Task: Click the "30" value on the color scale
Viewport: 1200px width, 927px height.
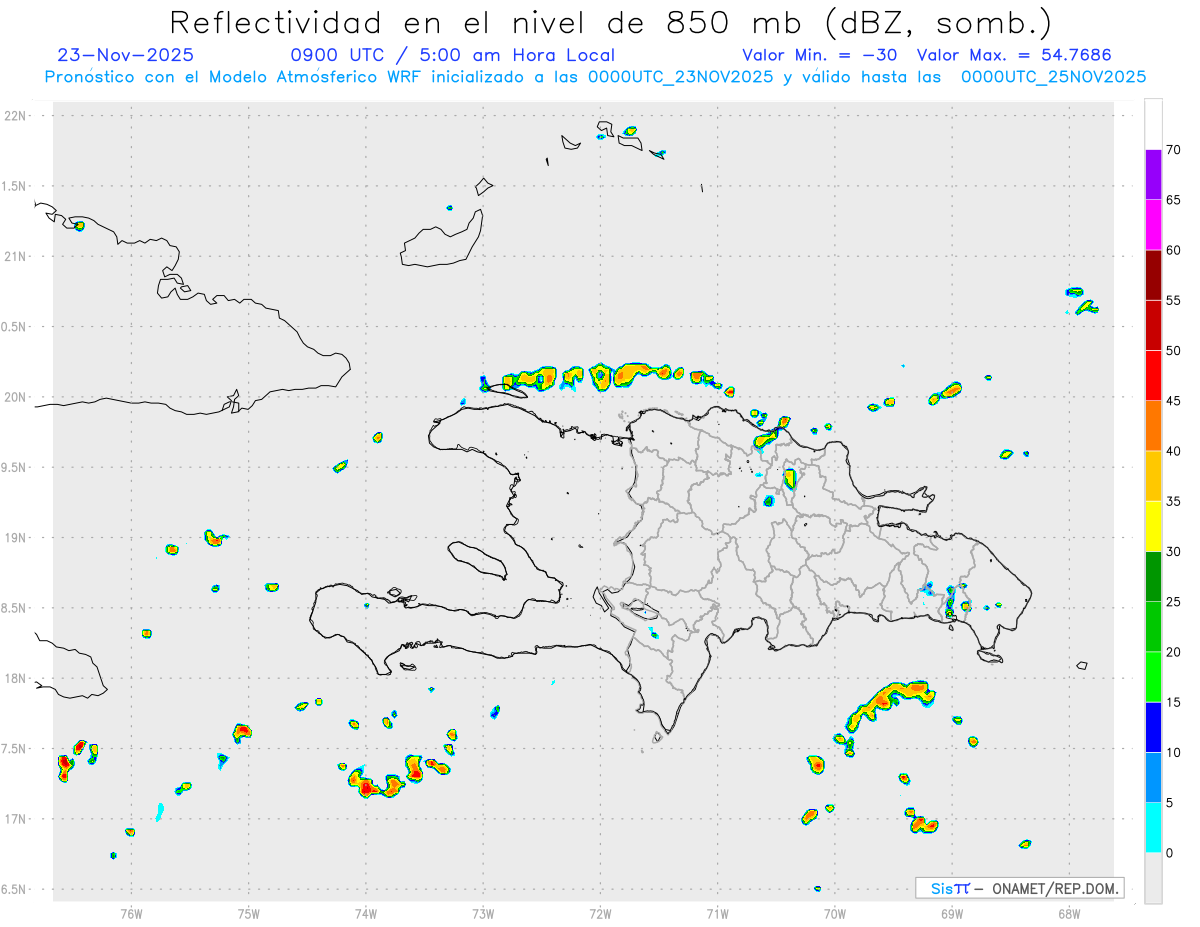Action: (1174, 551)
